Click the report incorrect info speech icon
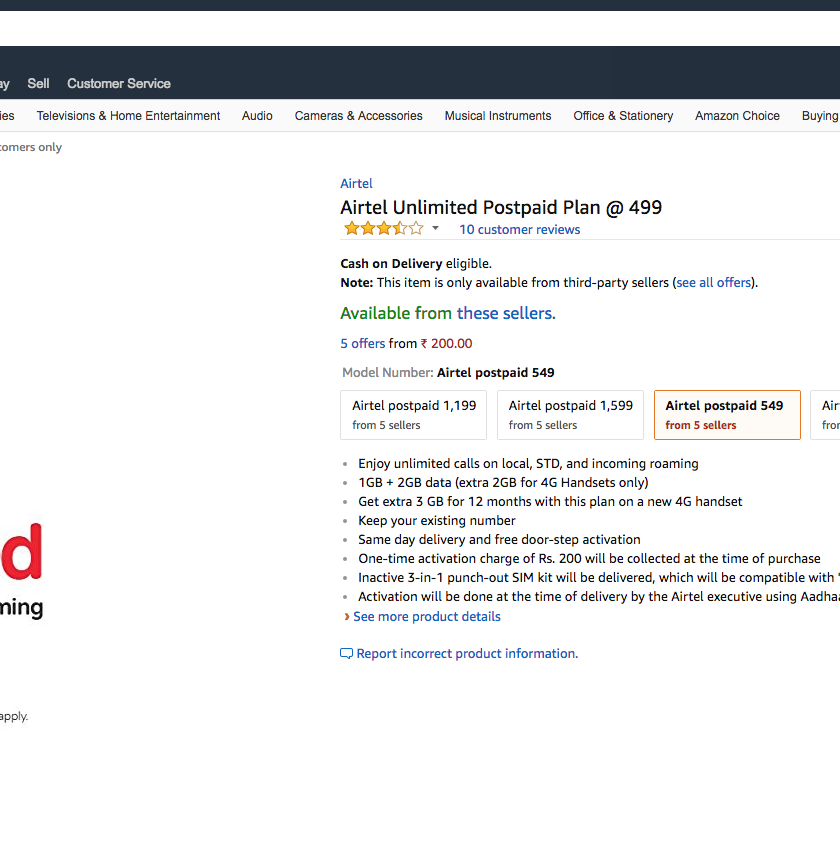Screen dimensions: 840x859 [x=346, y=654]
